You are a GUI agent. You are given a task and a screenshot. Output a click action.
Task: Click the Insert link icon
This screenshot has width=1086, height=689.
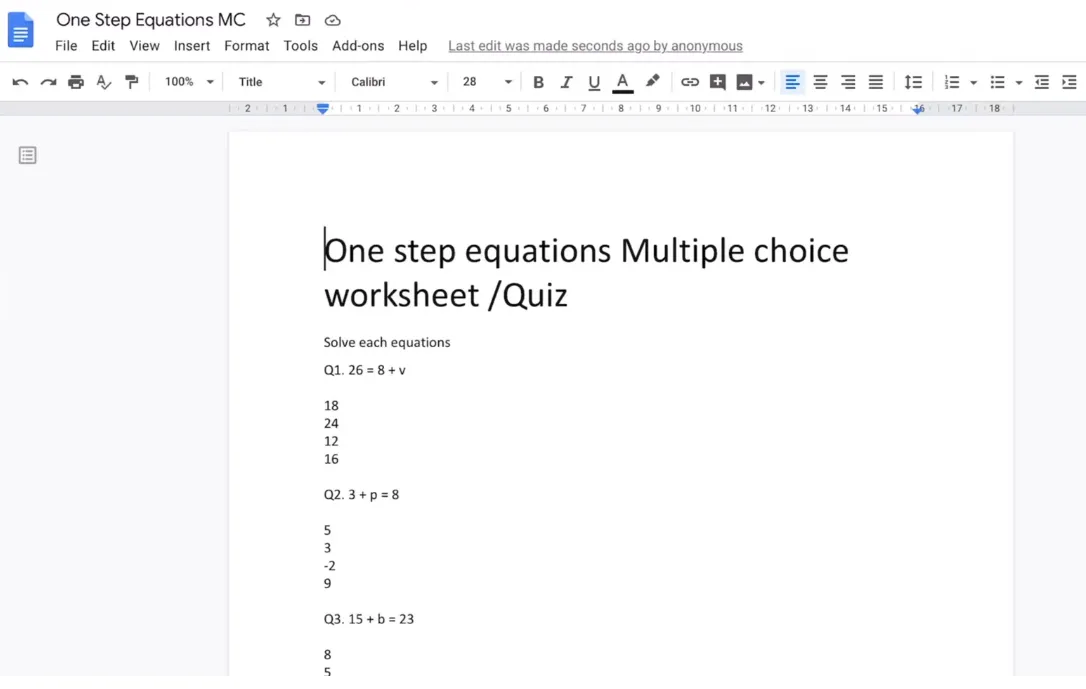coord(690,82)
